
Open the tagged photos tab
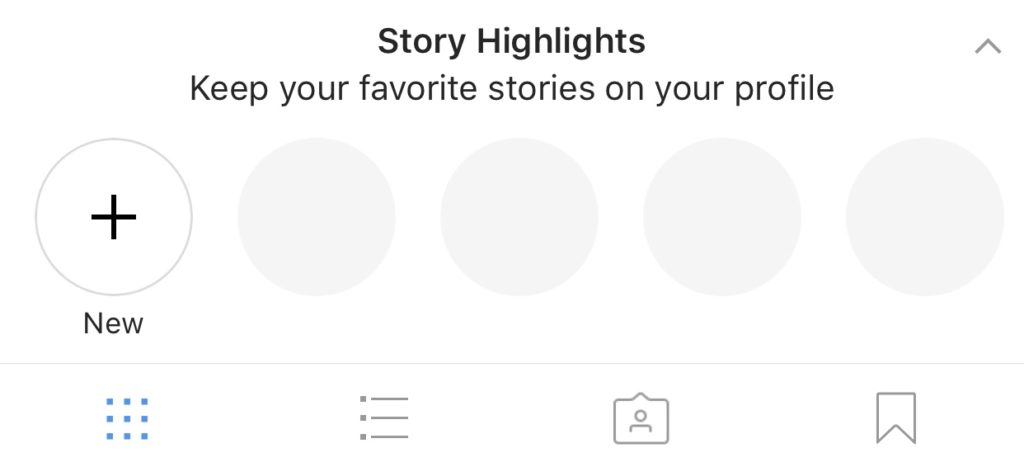pyautogui.click(x=641, y=418)
